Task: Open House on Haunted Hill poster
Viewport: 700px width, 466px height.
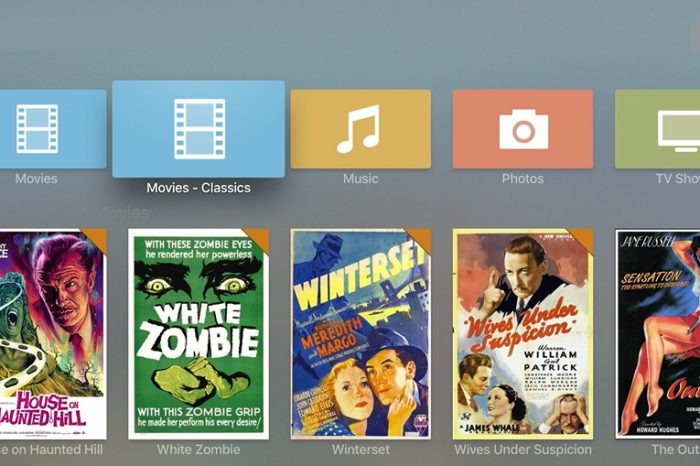Action: 53,334
